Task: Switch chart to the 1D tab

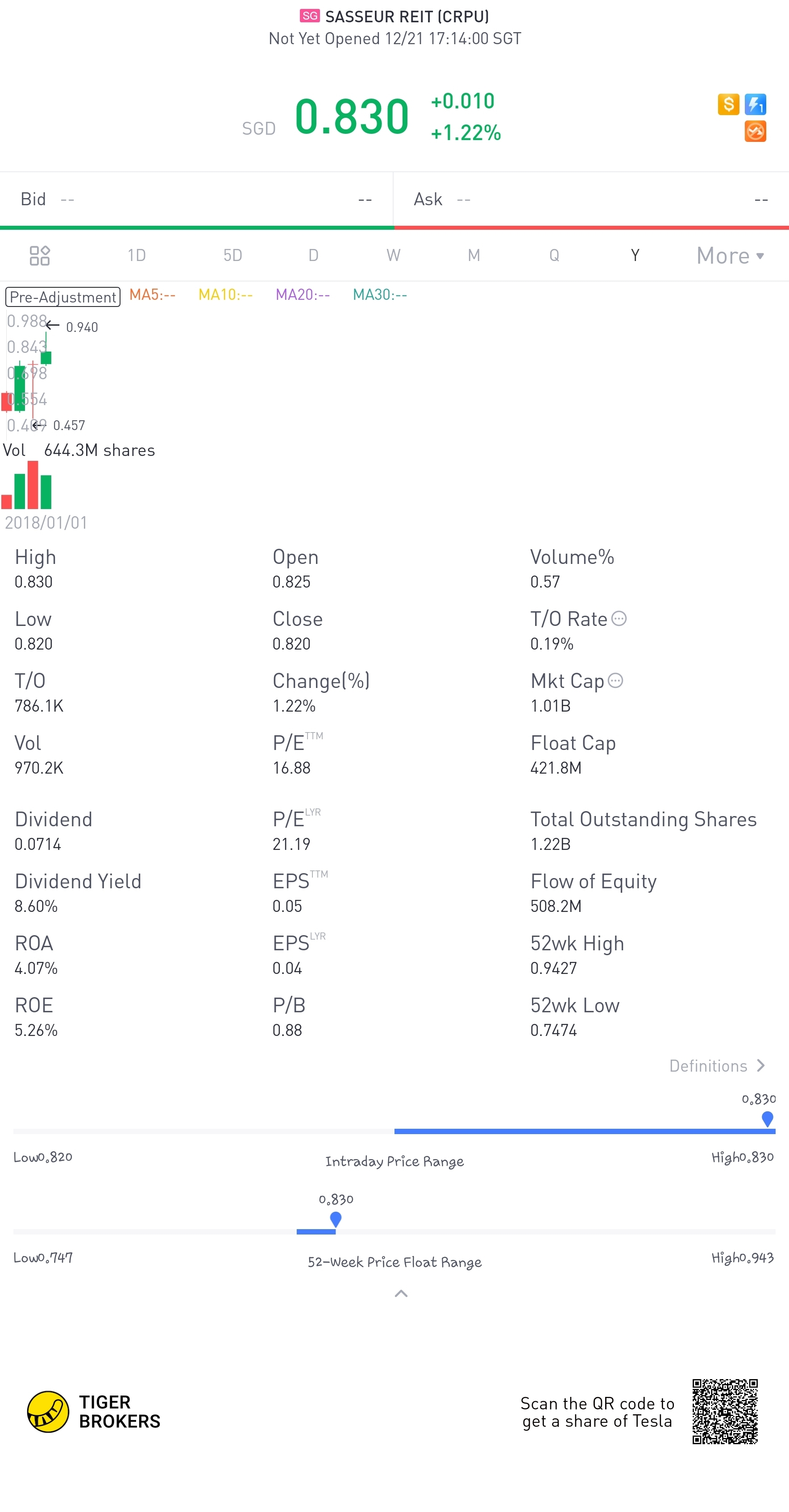Action: click(136, 255)
